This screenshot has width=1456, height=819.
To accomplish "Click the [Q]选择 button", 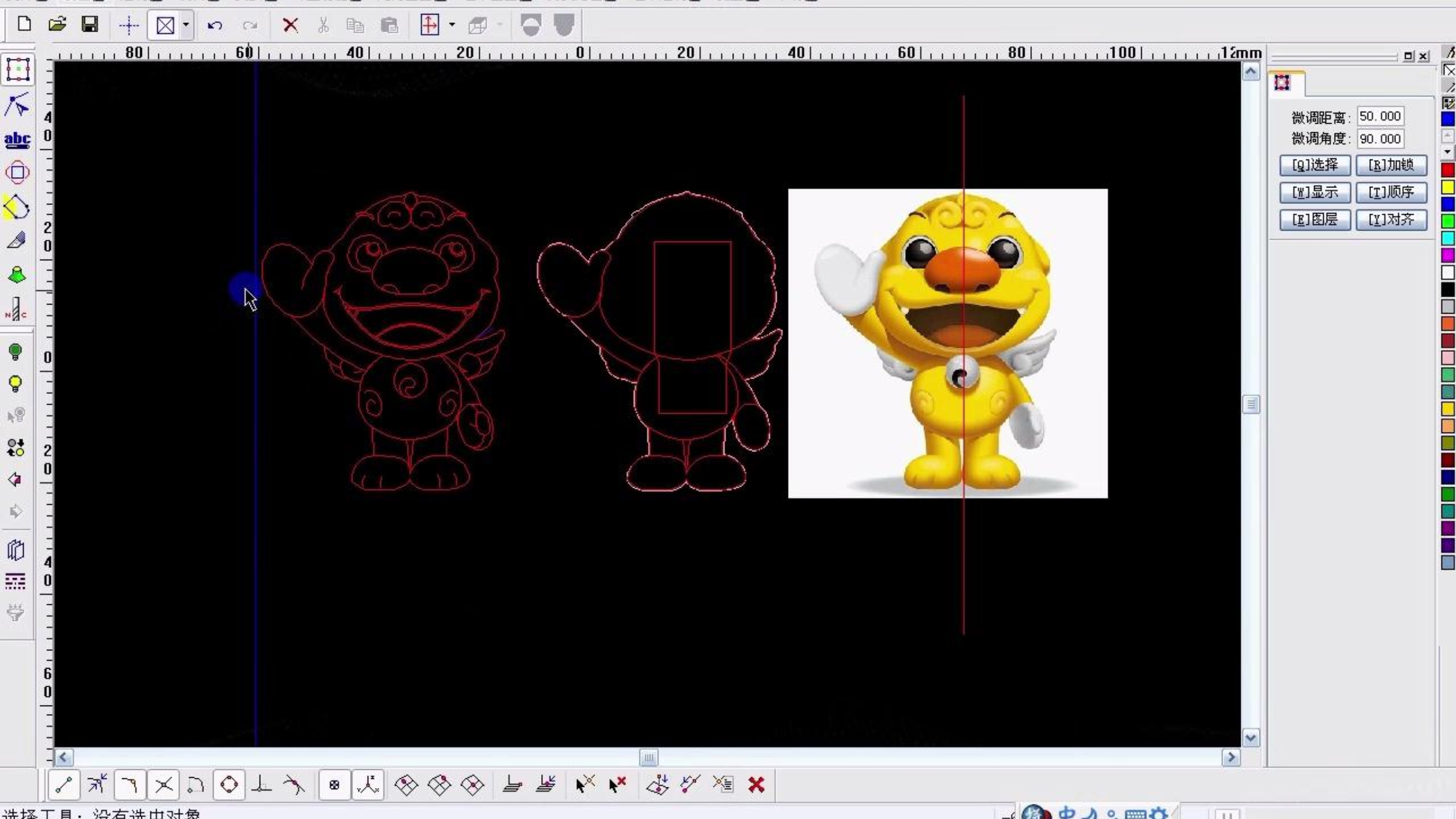I will pos(1315,165).
